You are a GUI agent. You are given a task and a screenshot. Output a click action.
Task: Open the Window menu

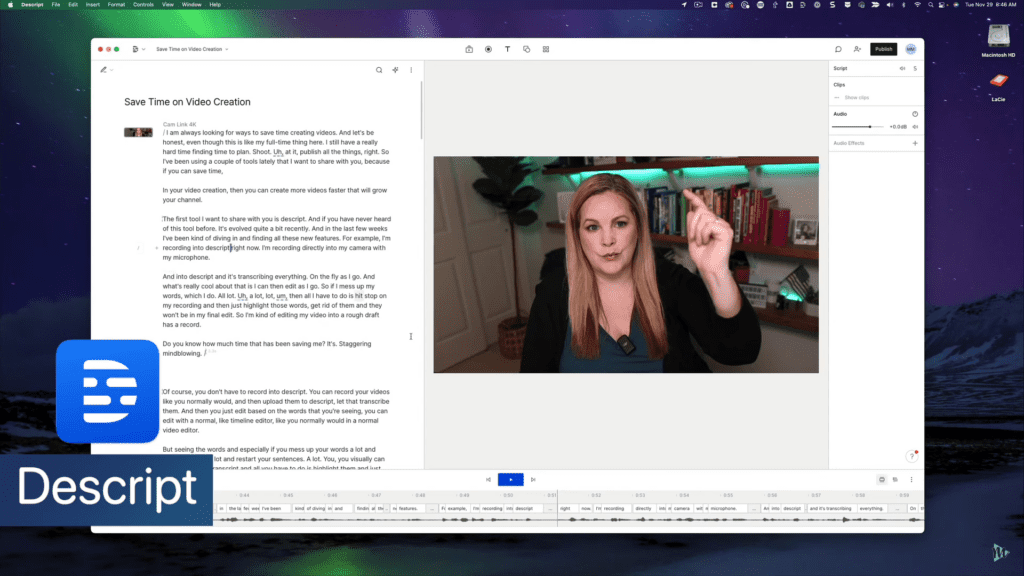click(191, 5)
